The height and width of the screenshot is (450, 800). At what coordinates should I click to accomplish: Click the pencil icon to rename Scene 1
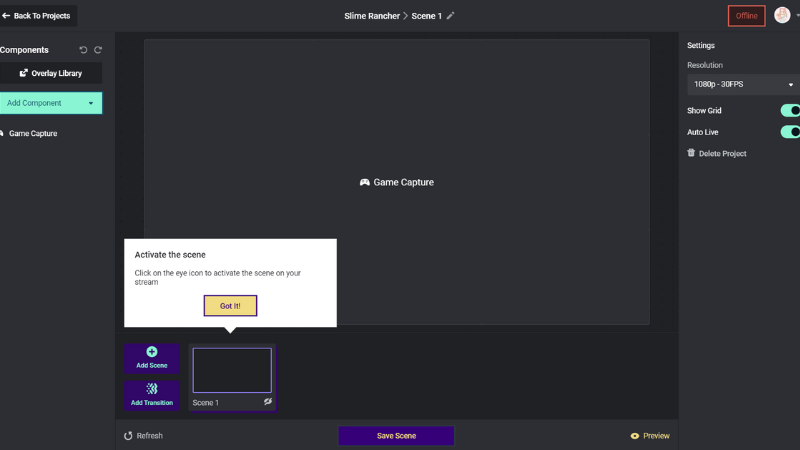pos(451,16)
